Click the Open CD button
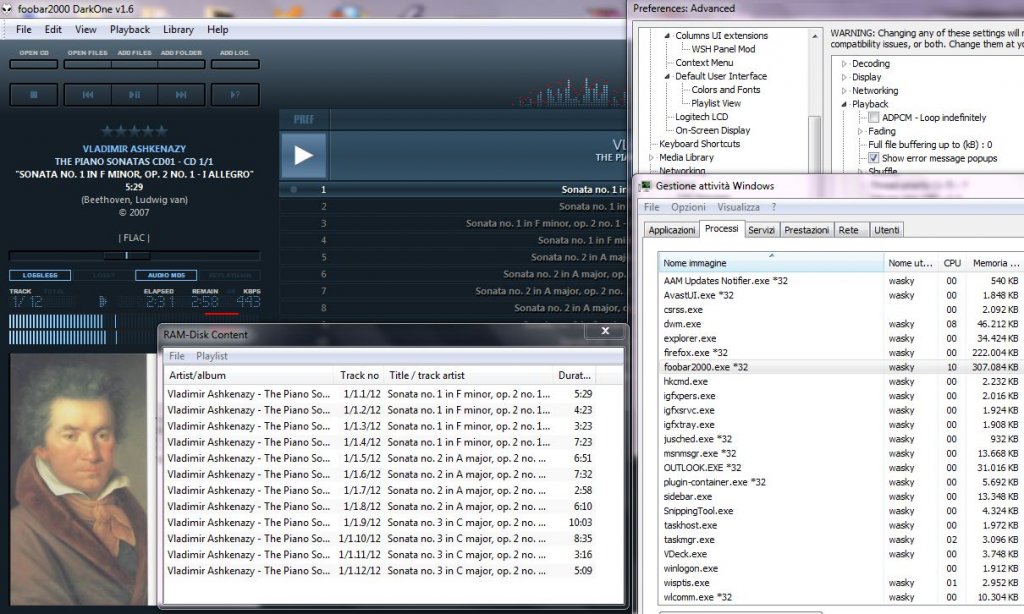Image resolution: width=1024 pixels, height=614 pixels. [34, 64]
